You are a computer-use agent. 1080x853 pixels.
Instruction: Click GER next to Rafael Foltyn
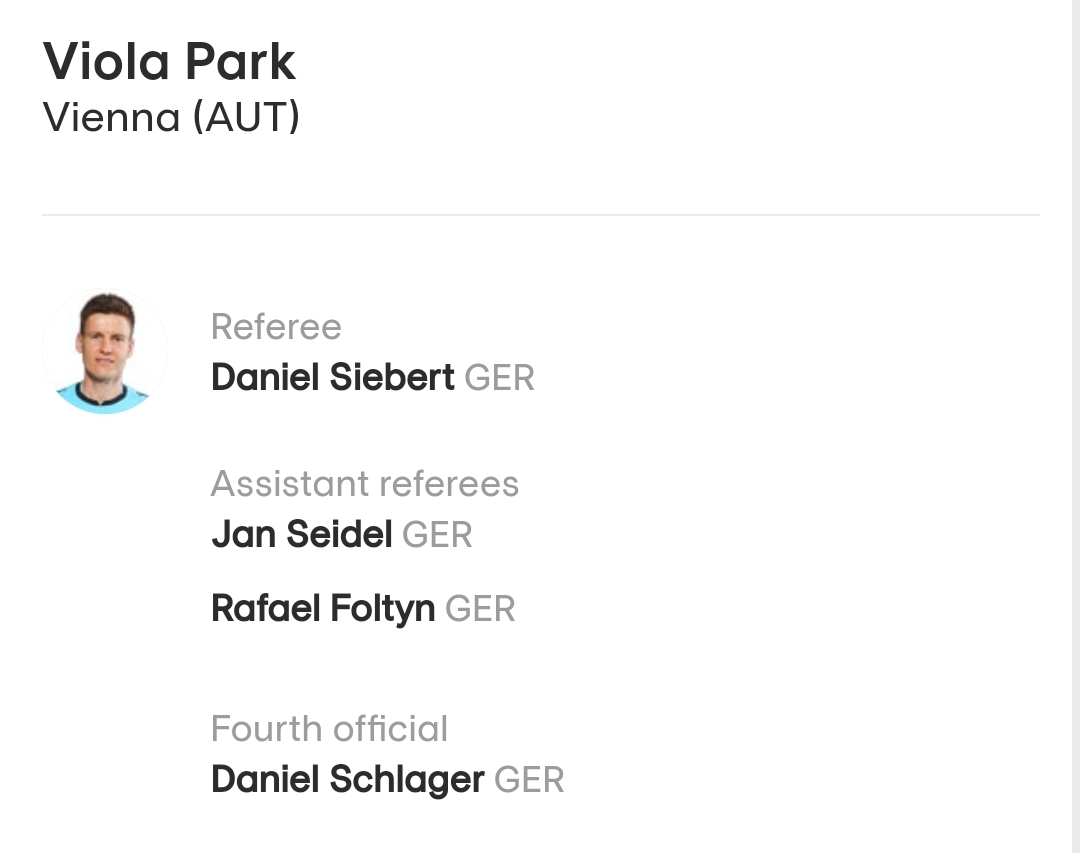480,609
